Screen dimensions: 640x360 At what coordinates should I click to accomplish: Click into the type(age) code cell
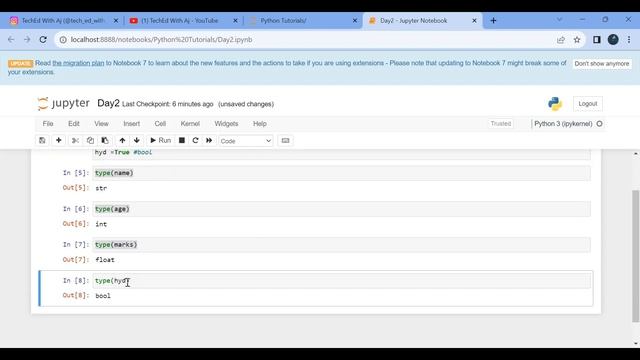pos(341,209)
